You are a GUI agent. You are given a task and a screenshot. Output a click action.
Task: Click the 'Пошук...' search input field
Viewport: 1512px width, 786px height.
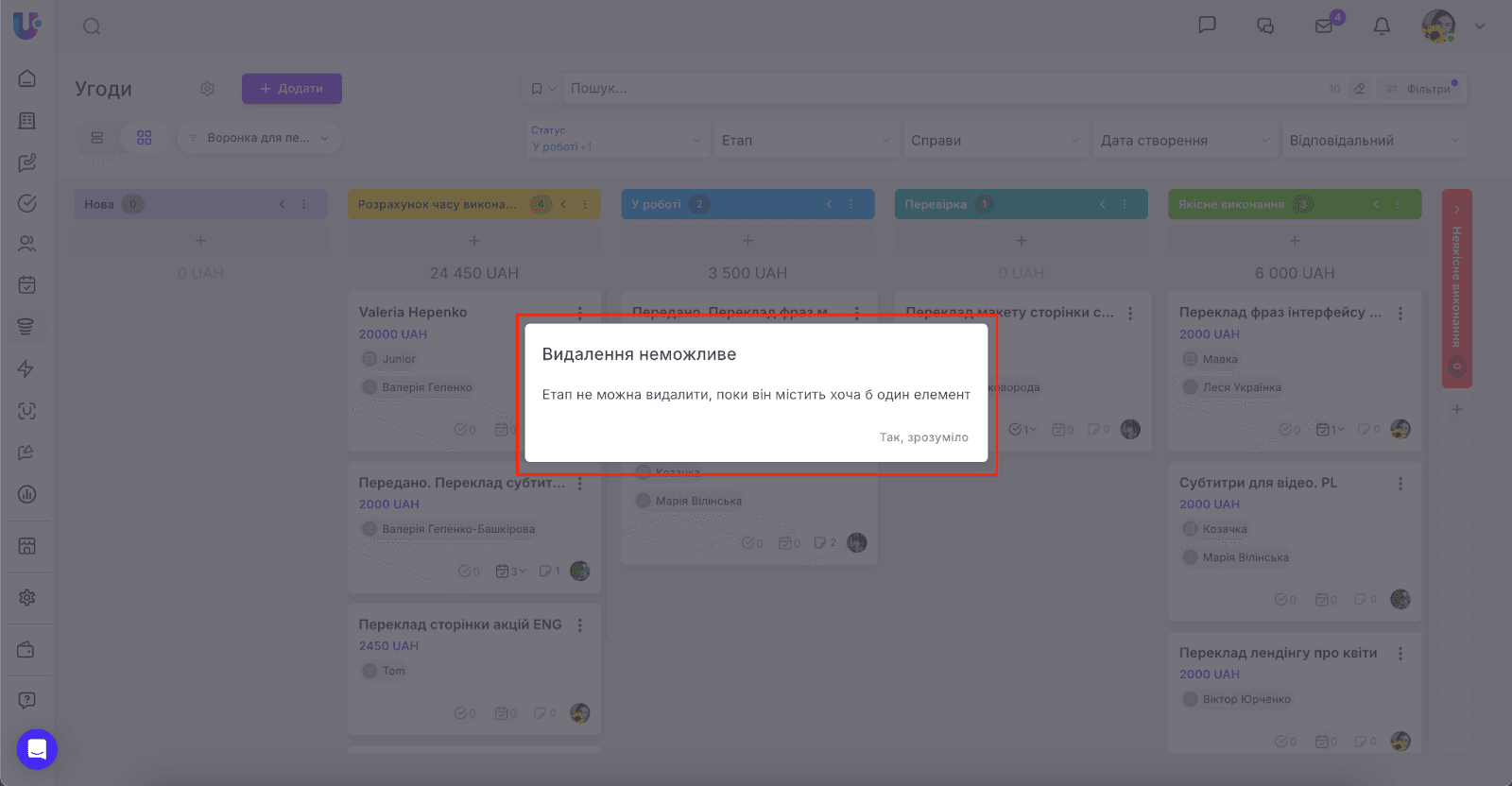945,89
